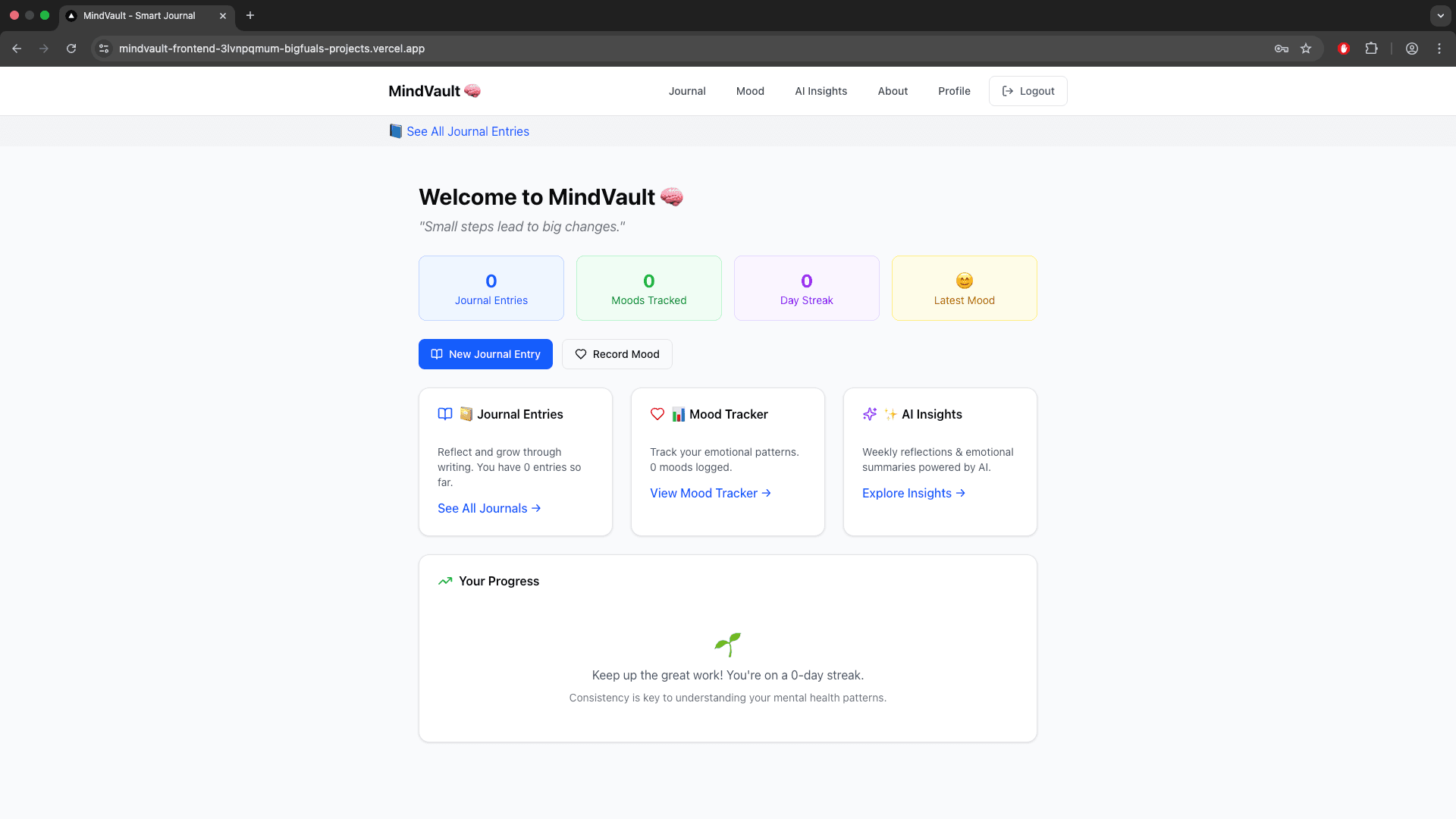Viewport: 1456px width, 819px height.
Task: Bookmark this page with the star icon
Action: pos(1306,49)
